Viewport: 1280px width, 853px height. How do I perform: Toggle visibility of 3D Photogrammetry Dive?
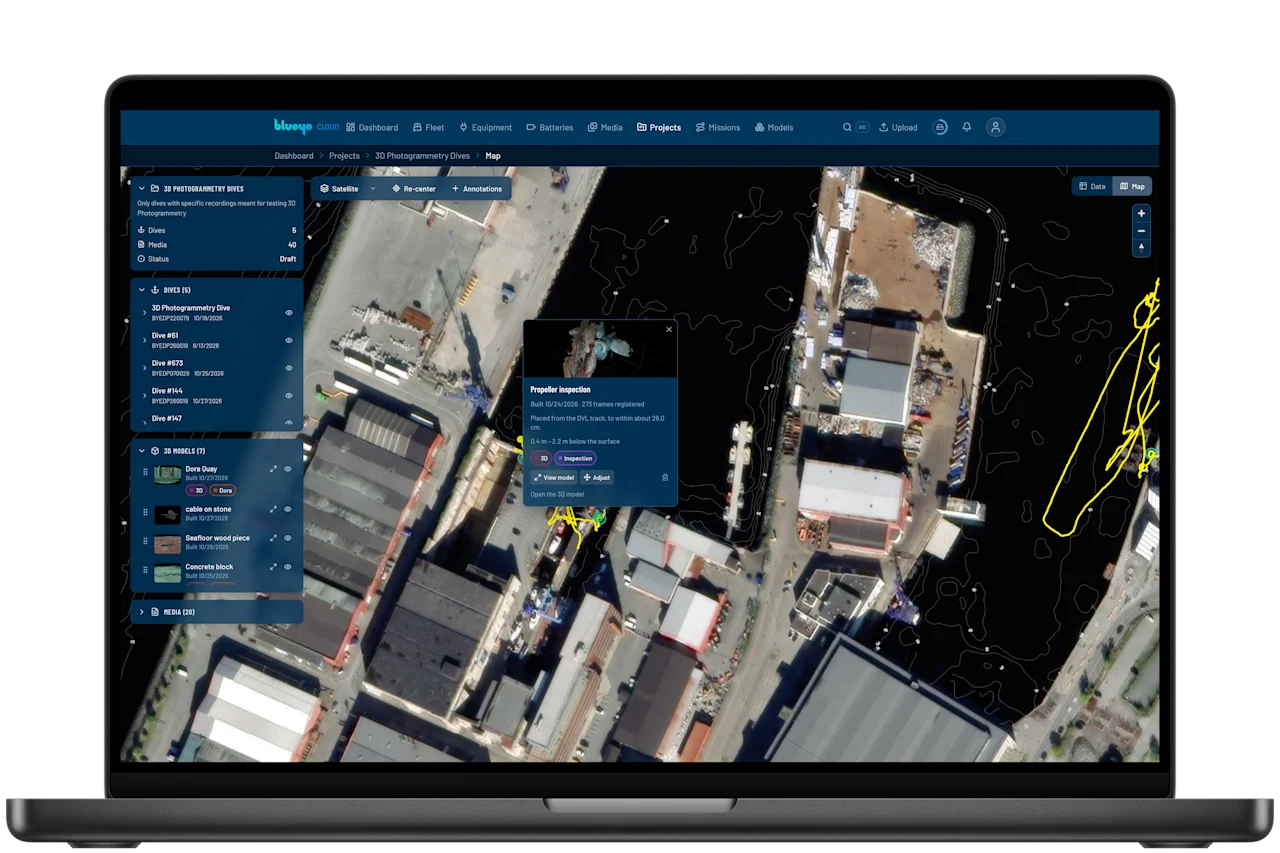[289, 313]
